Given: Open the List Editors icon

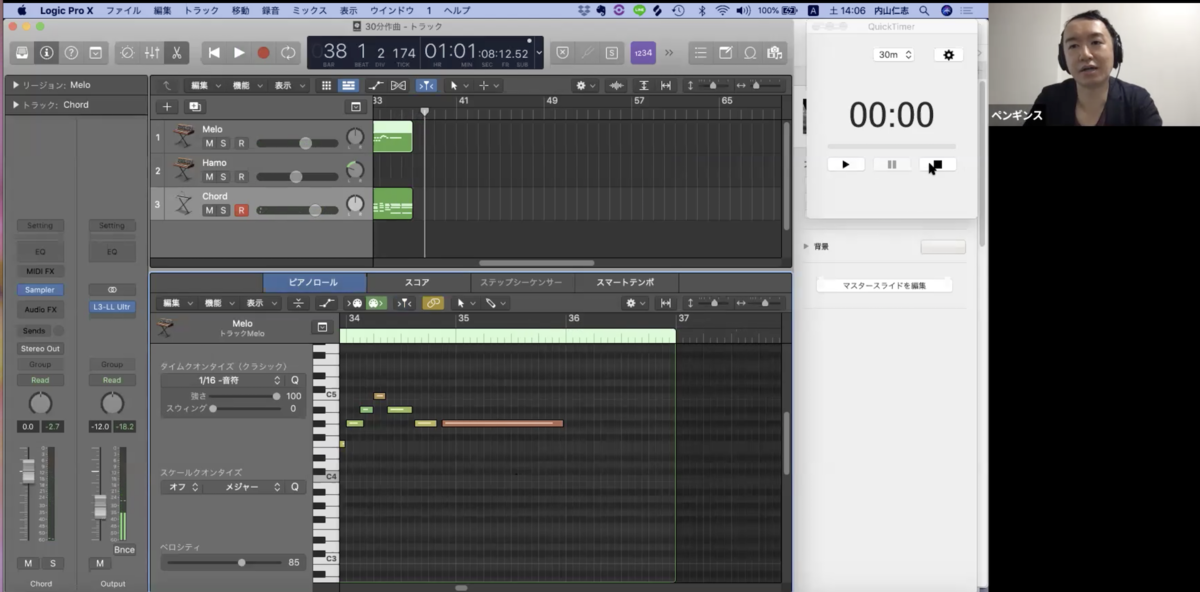Looking at the screenshot, I should 701,52.
